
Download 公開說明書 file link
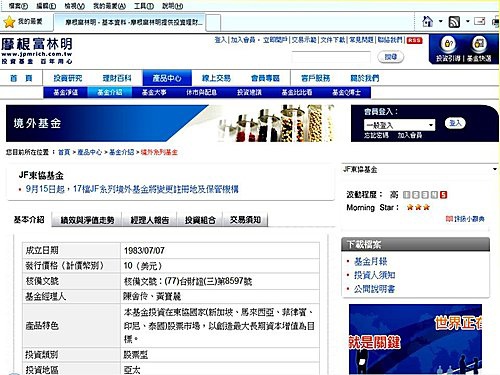[x=374, y=289]
